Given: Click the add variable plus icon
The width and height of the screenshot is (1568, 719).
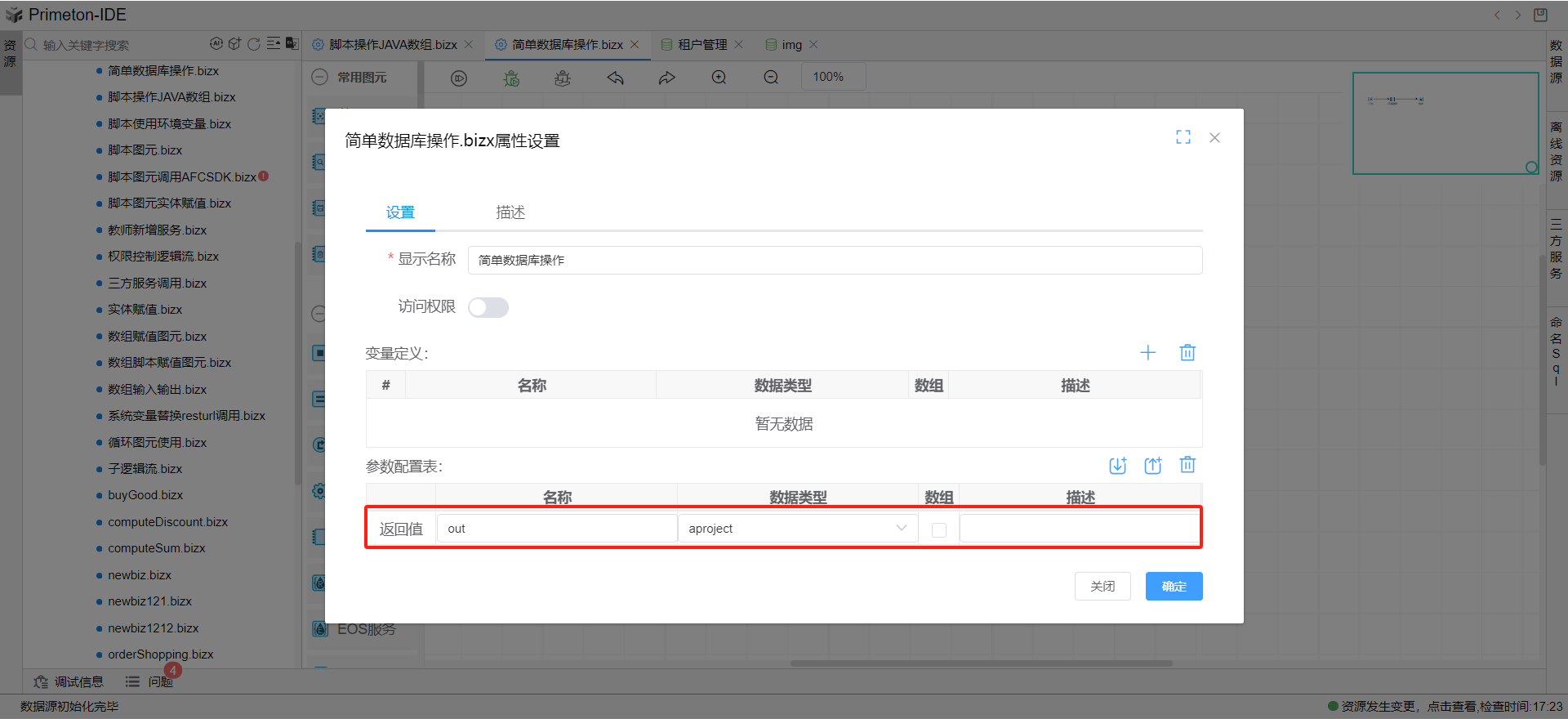Looking at the screenshot, I should (1147, 353).
